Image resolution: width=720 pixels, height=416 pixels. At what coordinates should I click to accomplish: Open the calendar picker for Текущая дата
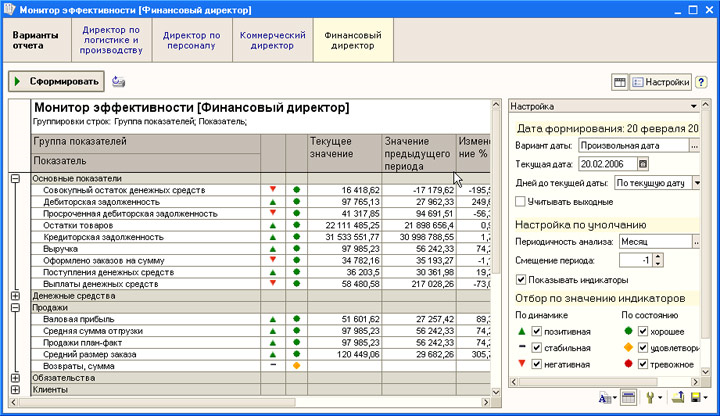643,164
